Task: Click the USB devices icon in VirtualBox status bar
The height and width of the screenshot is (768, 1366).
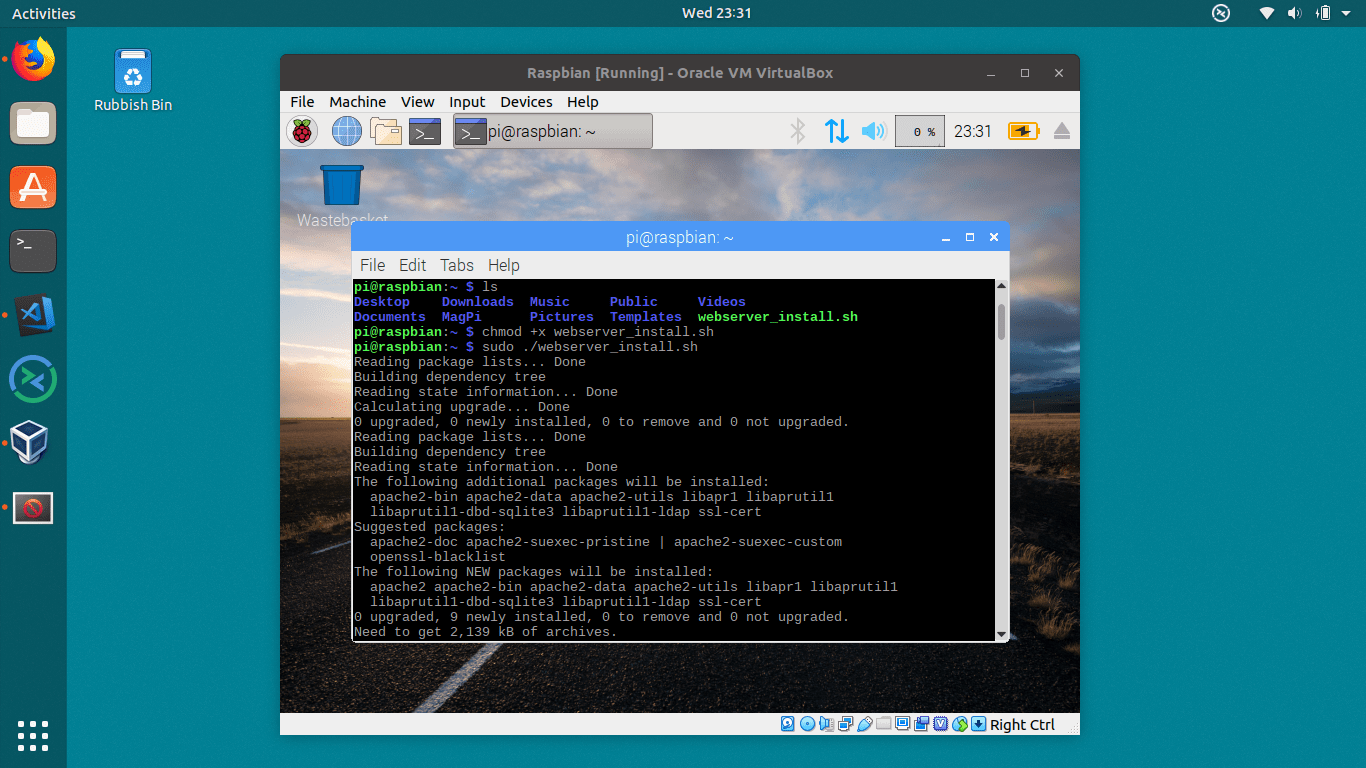Action: pos(865,723)
